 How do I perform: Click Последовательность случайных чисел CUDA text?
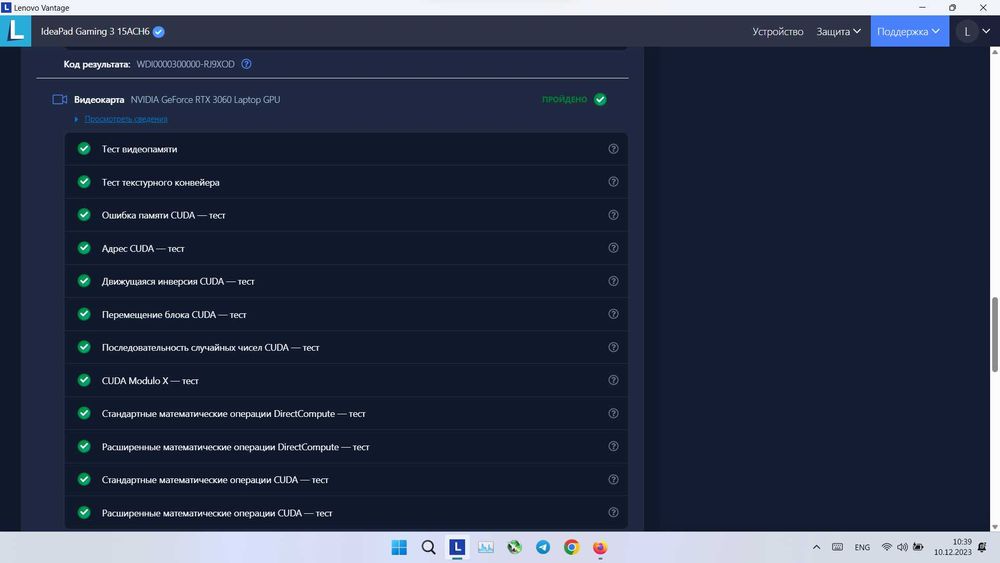(x=210, y=347)
